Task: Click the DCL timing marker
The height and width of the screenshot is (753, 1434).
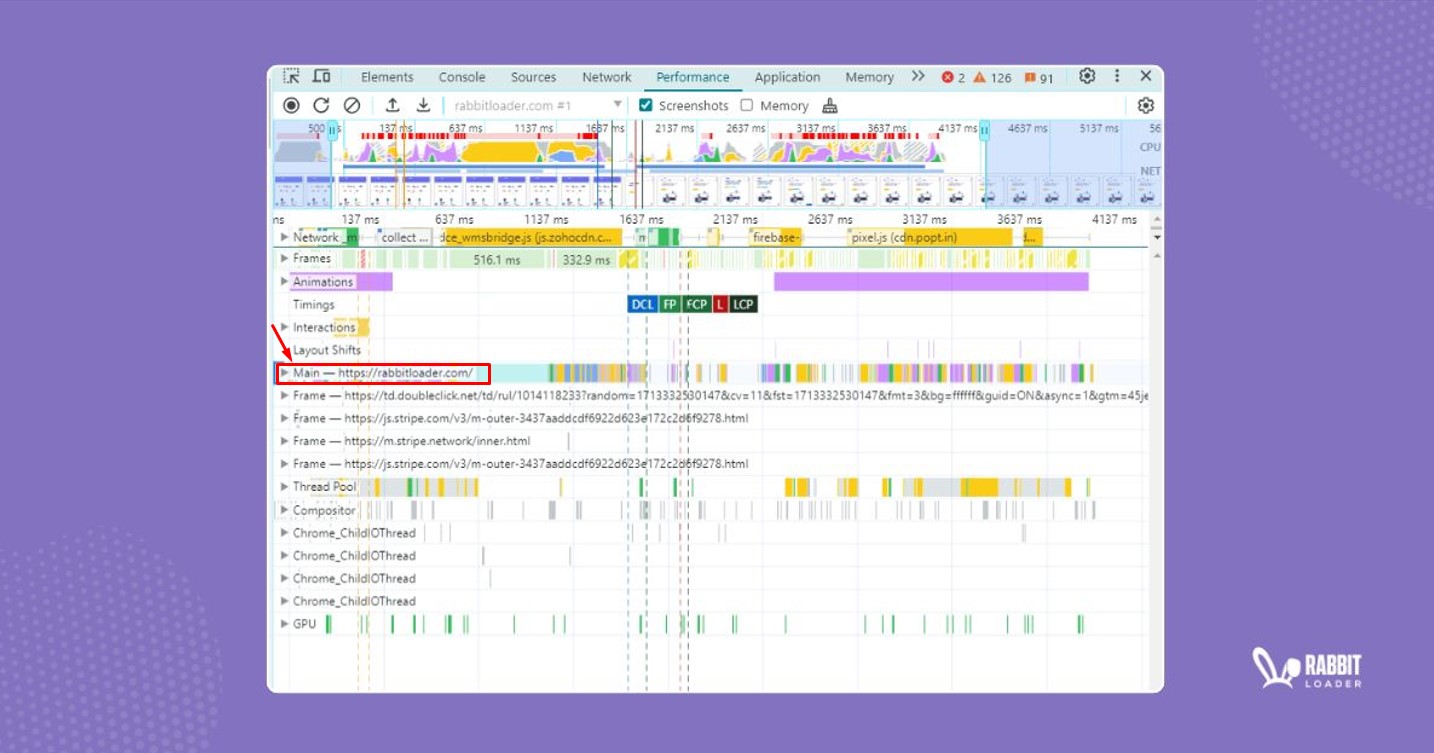Action: pyautogui.click(x=642, y=304)
